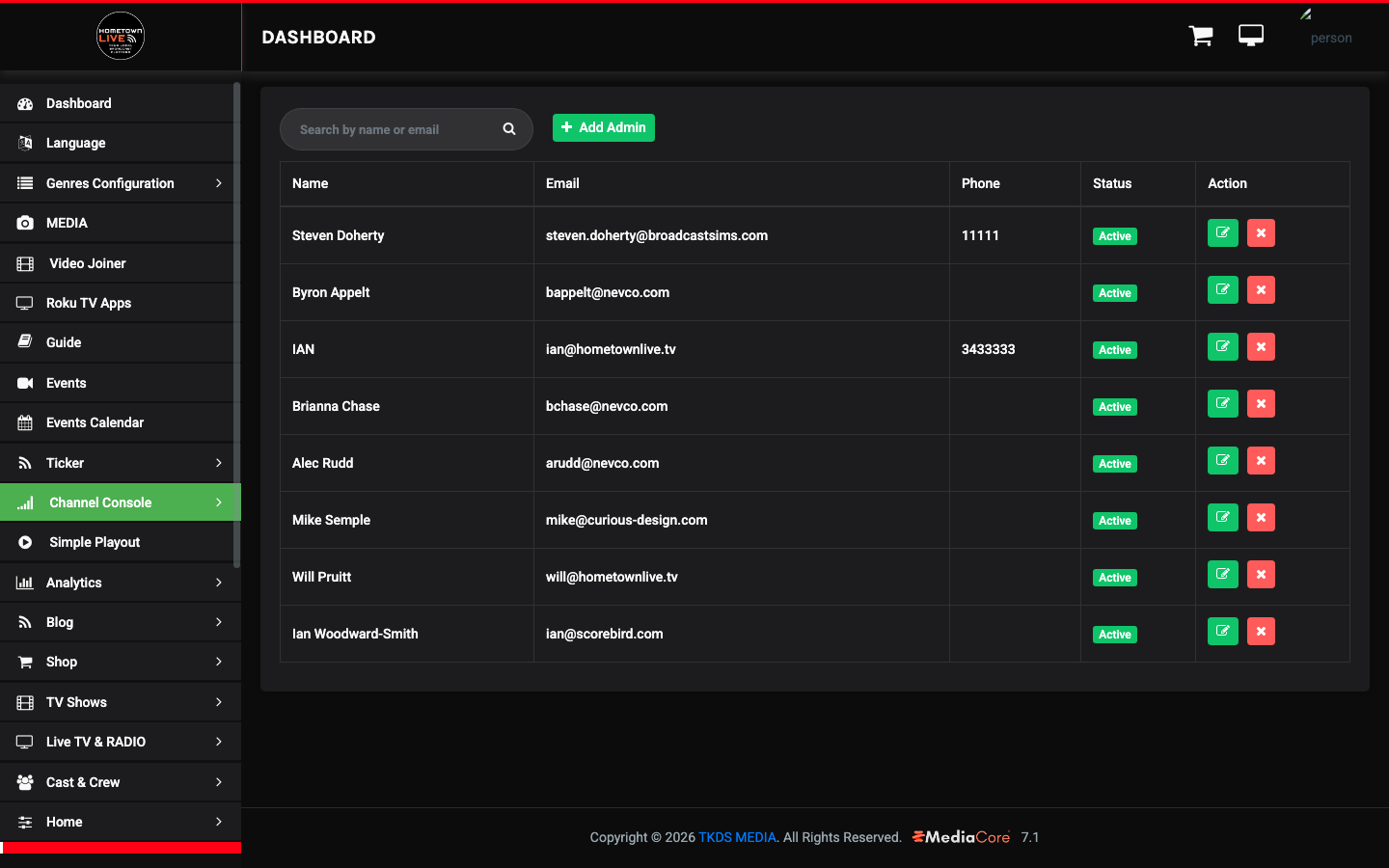Open the shopping cart icon
1389x868 pixels.
pos(1201,37)
